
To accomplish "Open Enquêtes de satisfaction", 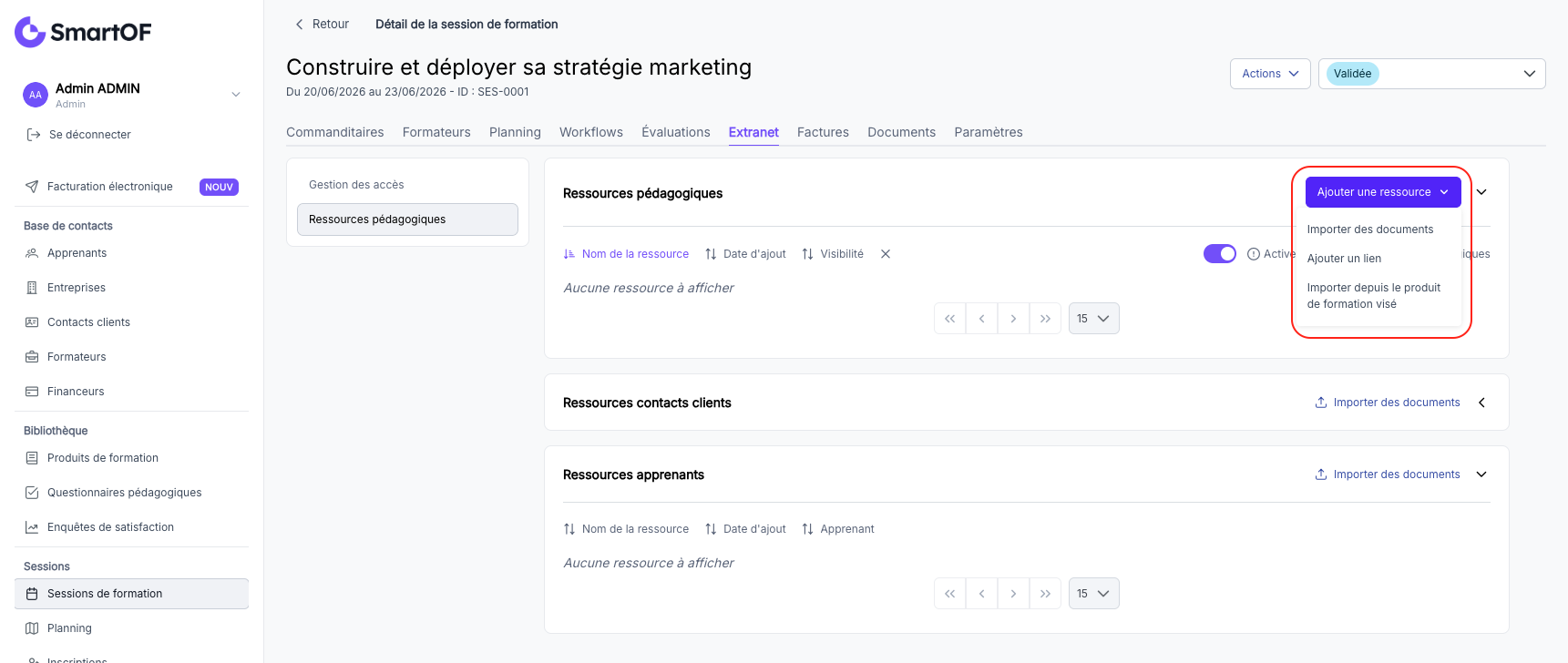I will (x=110, y=527).
